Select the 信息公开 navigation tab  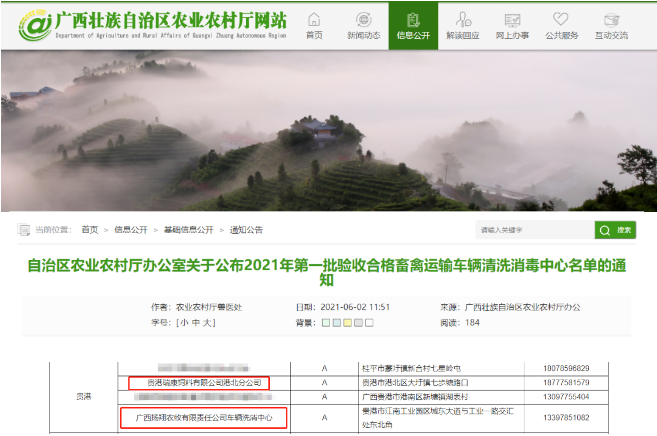413,25
